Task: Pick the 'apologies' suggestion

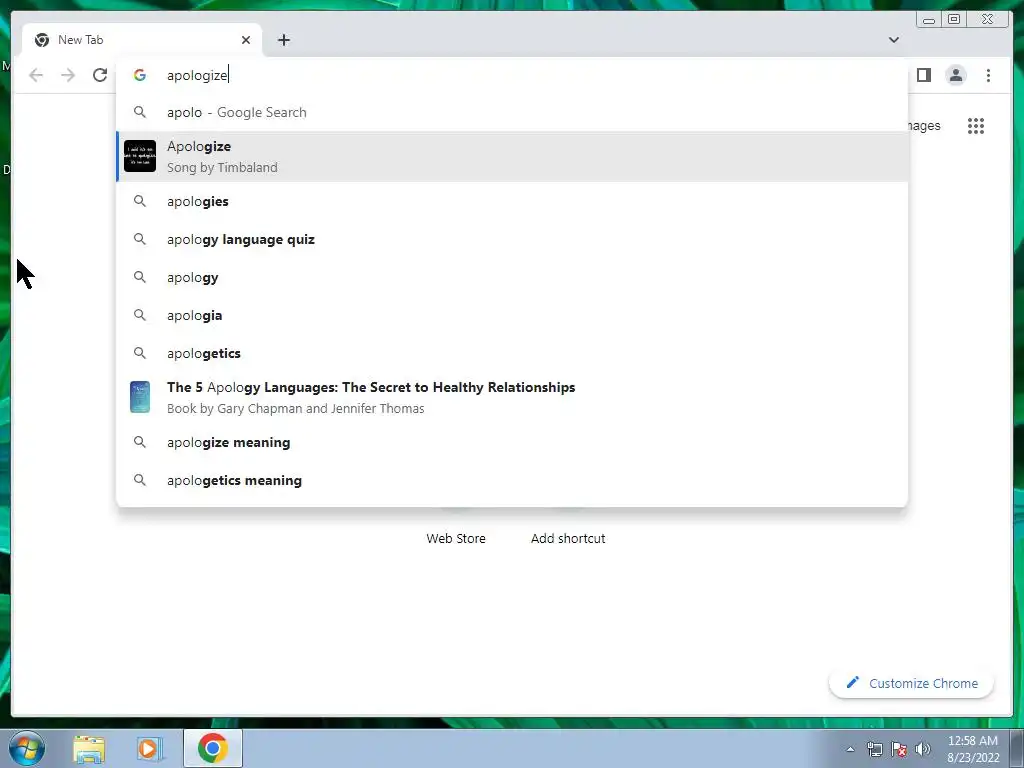Action: pyautogui.click(x=512, y=201)
